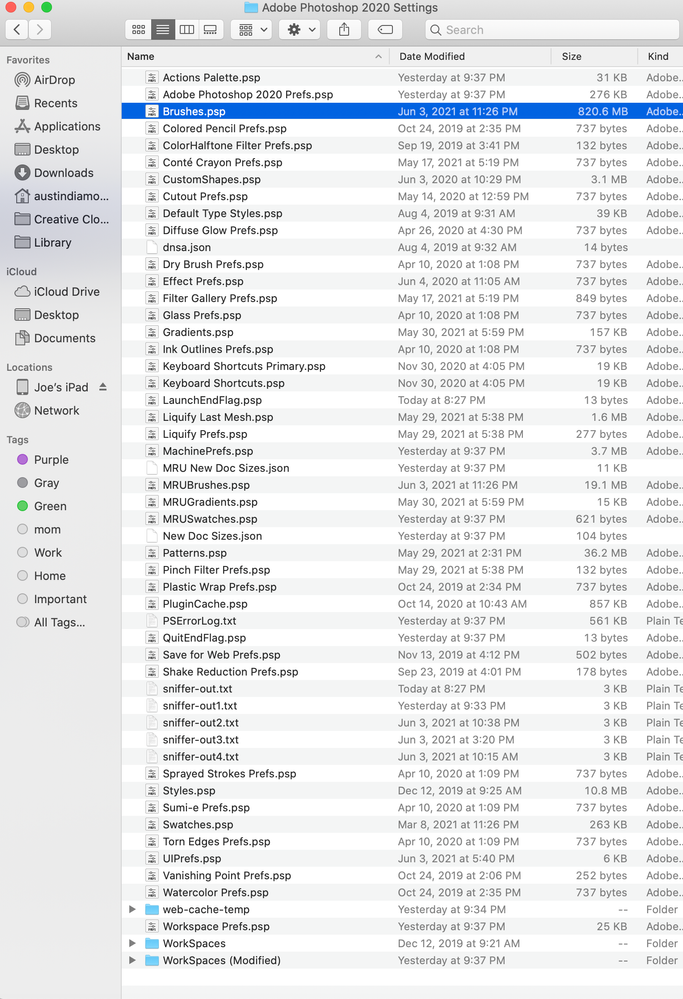Select Adobe Photoshop 2020 Prefs.psp

pyautogui.click(x=402, y=95)
